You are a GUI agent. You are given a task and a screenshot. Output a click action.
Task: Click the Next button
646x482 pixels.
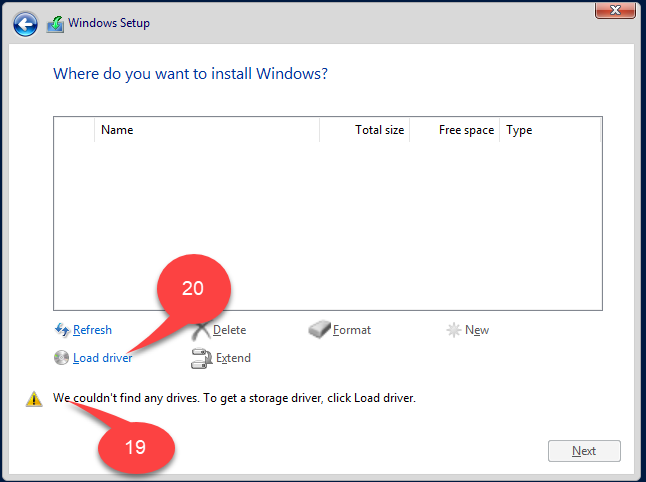pos(584,451)
